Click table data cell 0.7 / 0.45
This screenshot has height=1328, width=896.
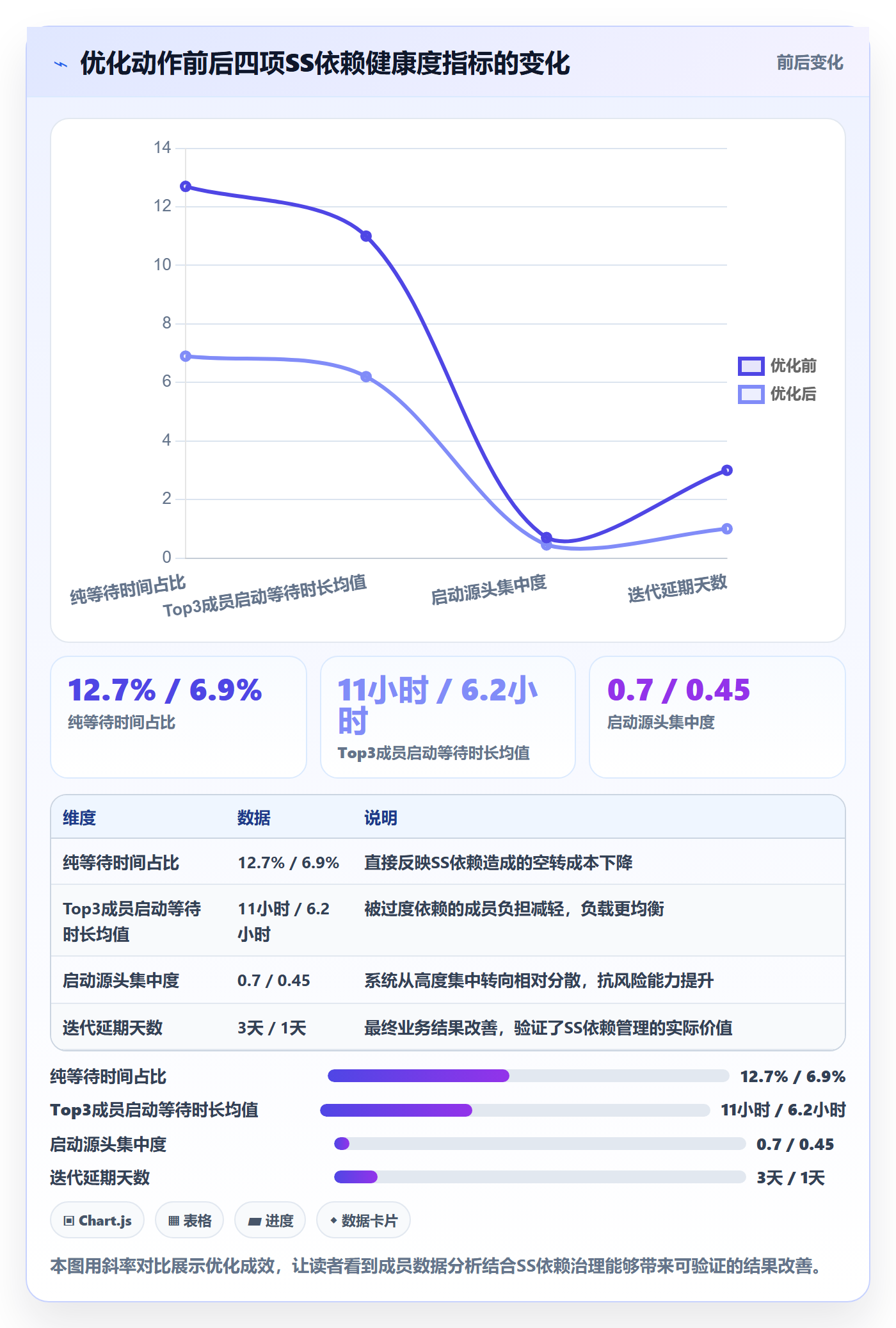point(274,980)
